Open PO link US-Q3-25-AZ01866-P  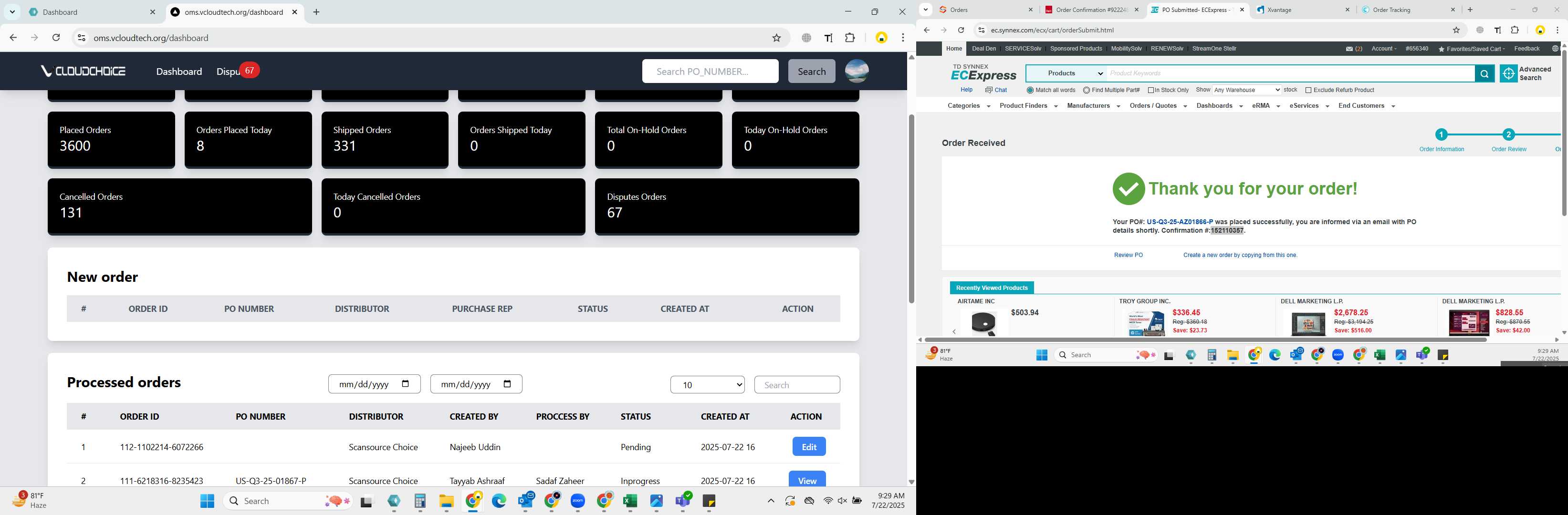[x=1179, y=222]
